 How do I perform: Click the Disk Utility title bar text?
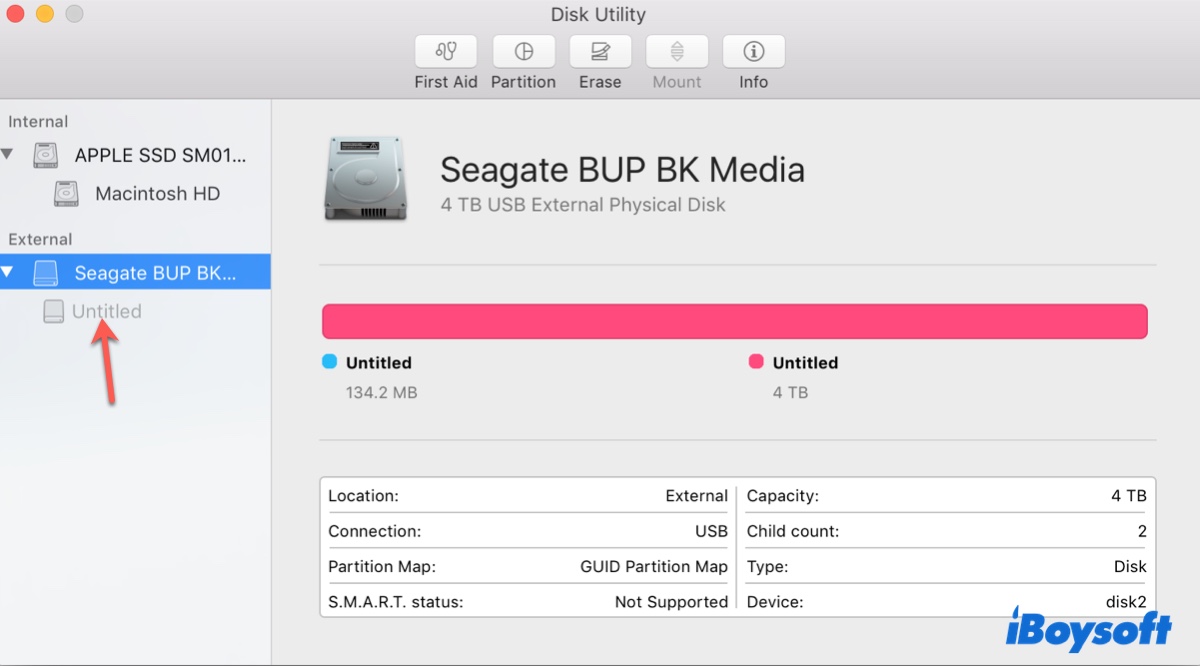599,14
